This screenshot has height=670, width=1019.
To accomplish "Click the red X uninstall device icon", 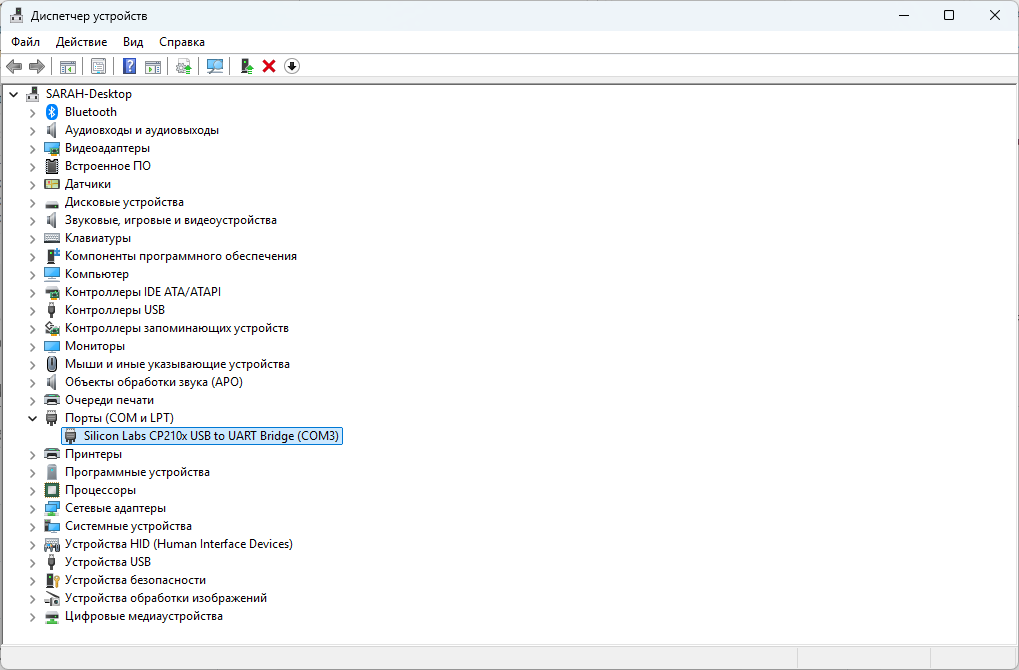I will [x=269, y=66].
